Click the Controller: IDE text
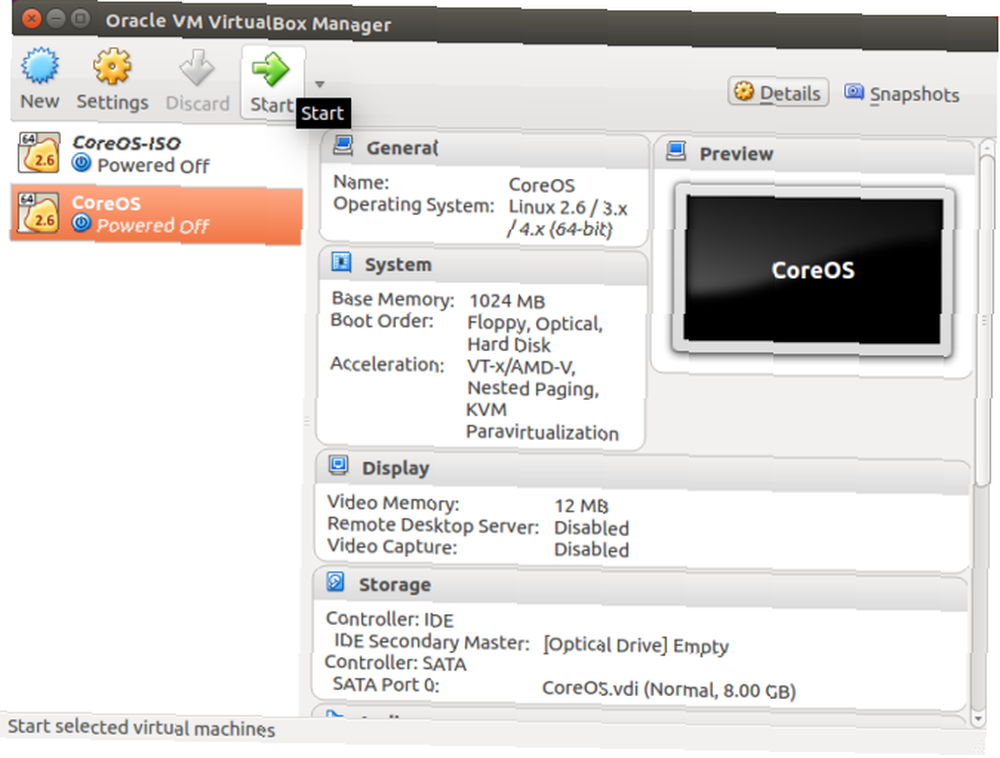 click(390, 620)
